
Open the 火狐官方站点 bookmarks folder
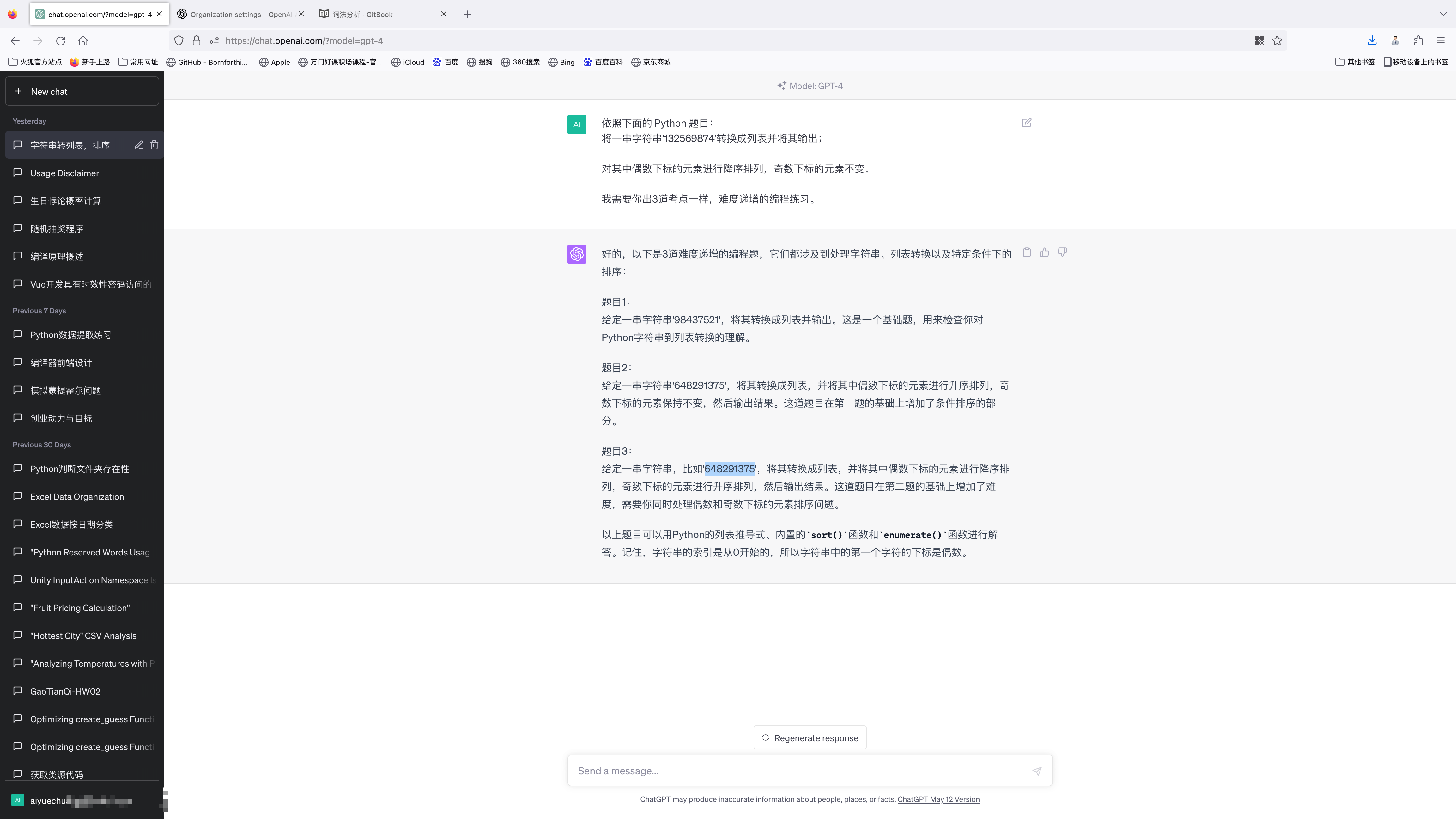point(35,62)
